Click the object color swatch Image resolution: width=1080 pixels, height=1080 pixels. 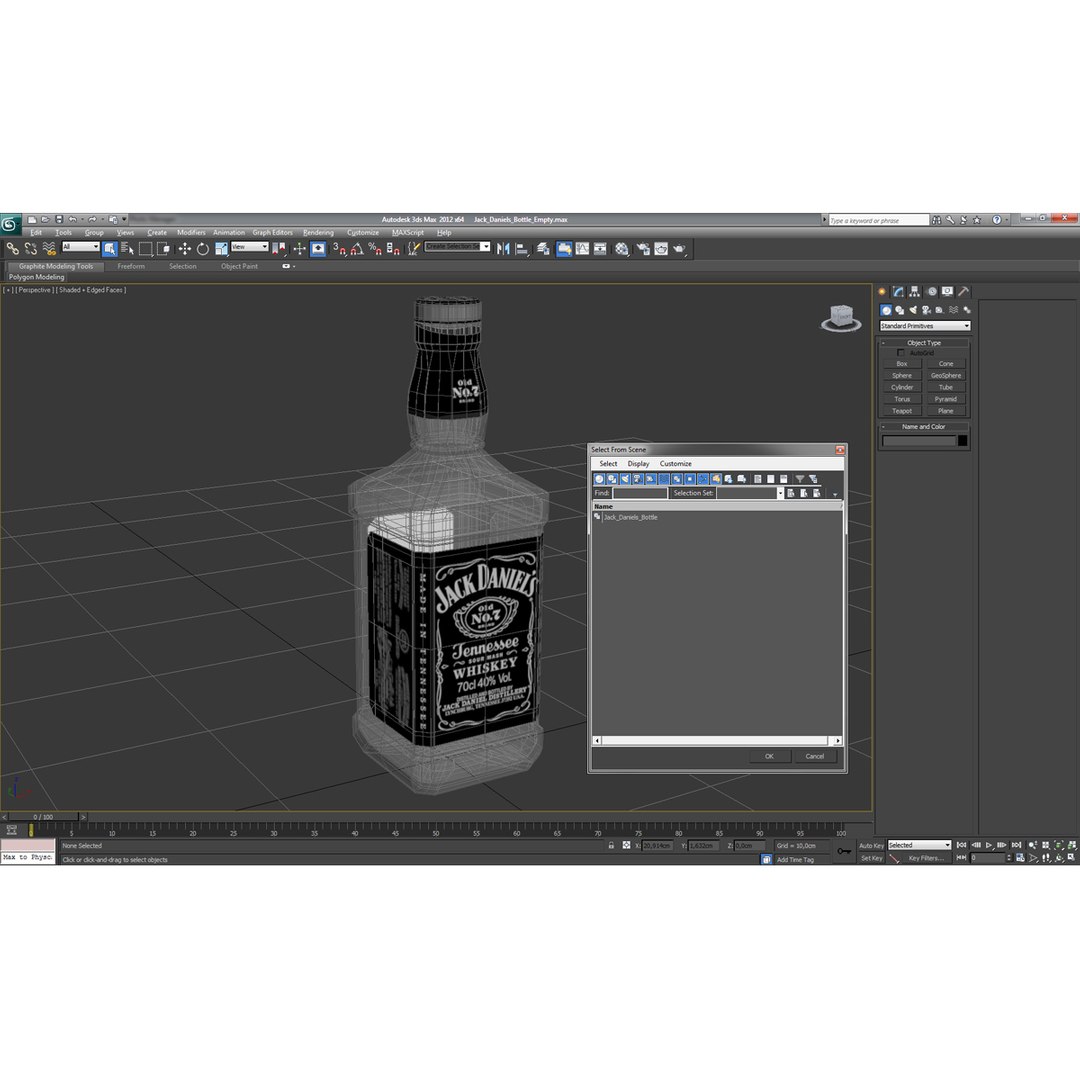(962, 441)
